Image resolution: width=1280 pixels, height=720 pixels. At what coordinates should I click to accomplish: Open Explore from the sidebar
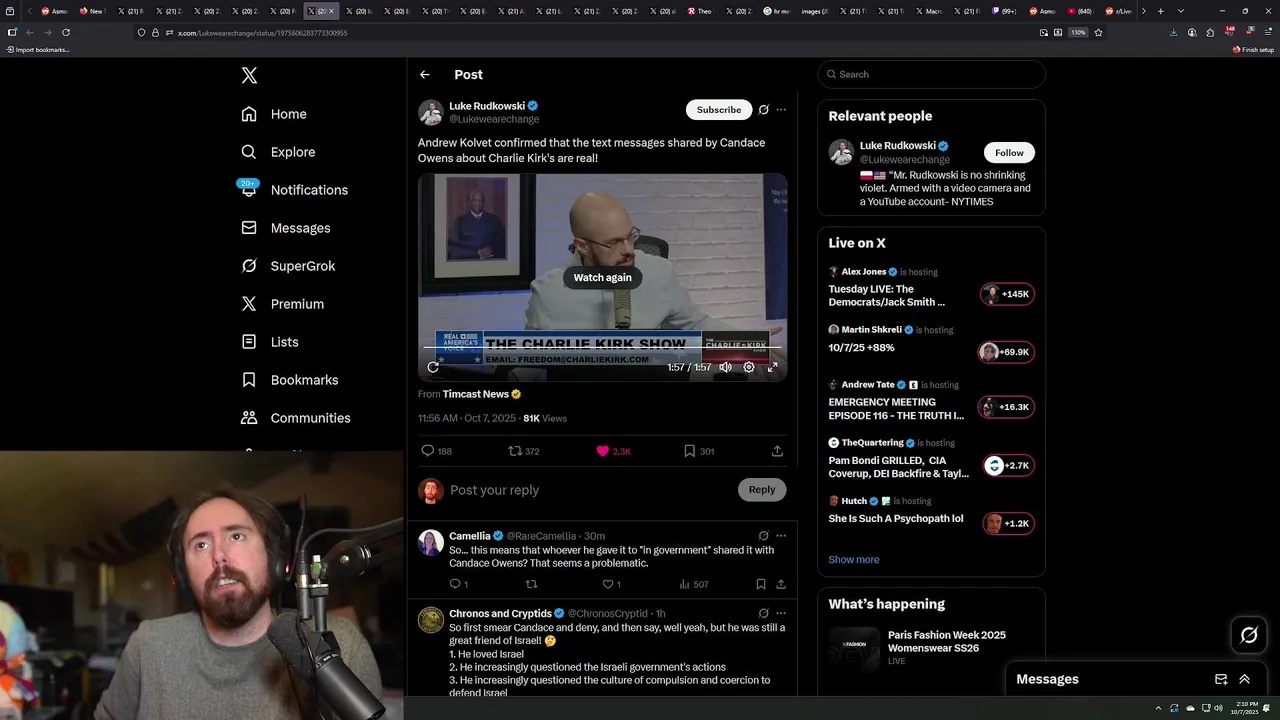click(278, 152)
